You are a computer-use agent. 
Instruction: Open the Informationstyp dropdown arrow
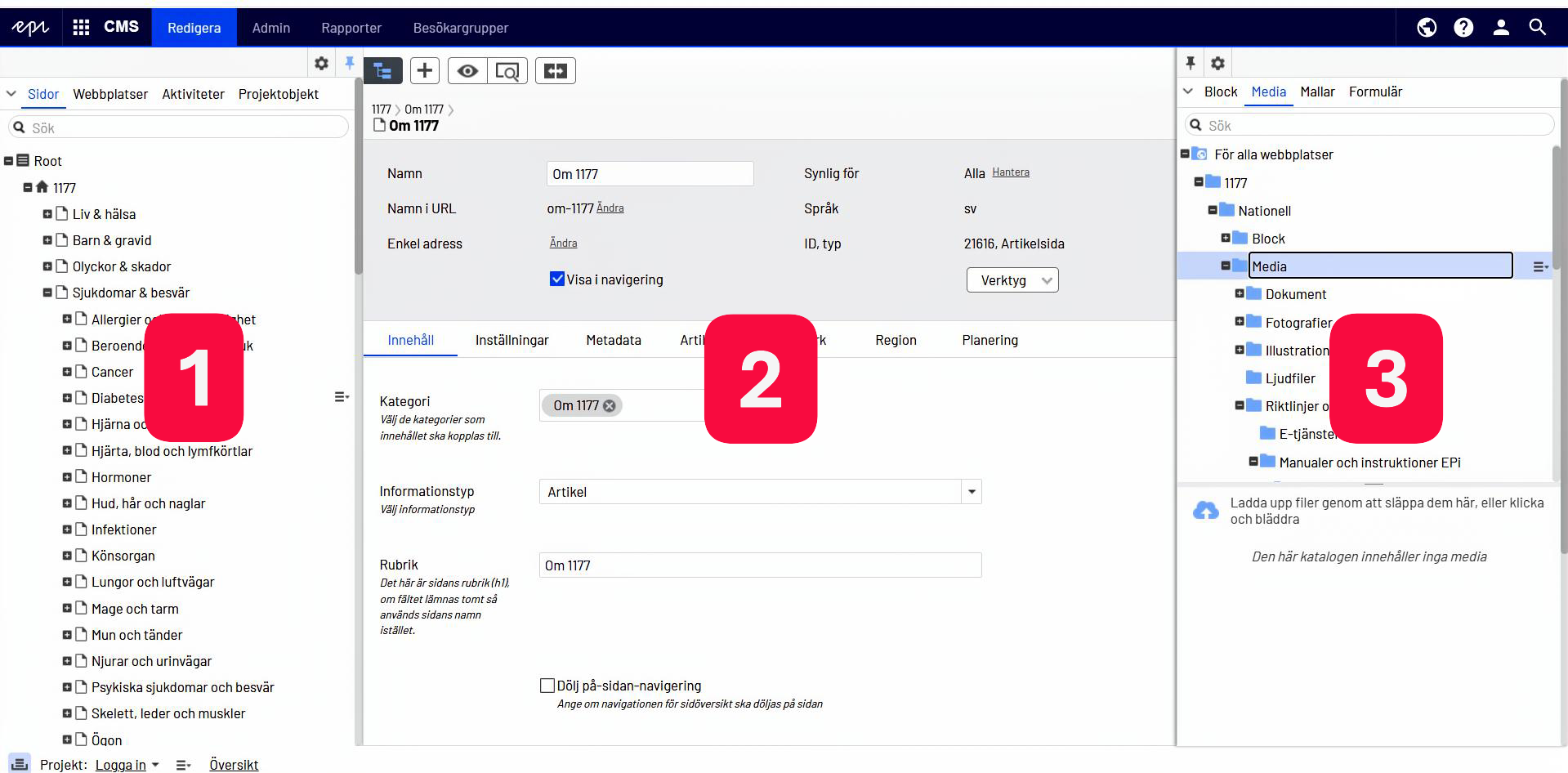[972, 492]
